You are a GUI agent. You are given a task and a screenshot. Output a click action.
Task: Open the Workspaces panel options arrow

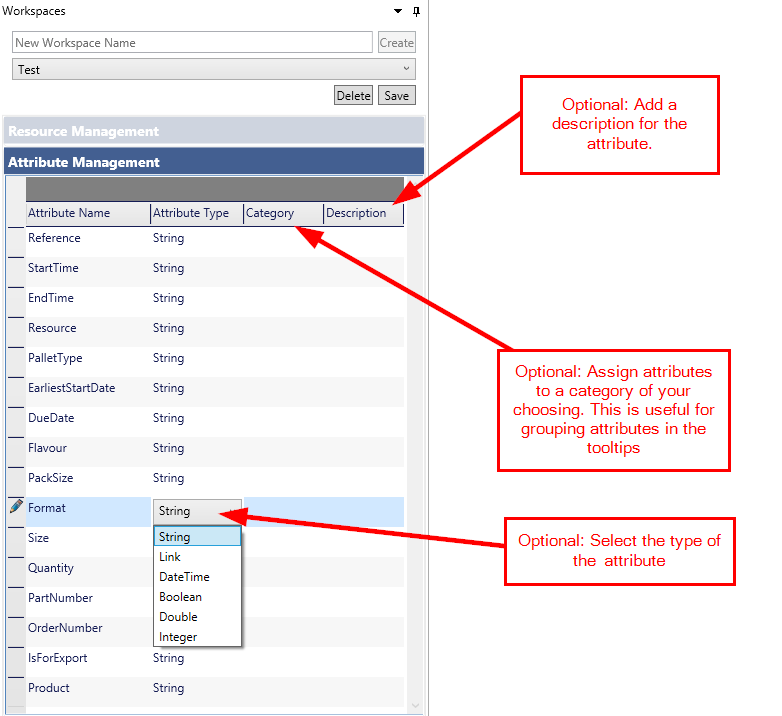[x=399, y=11]
